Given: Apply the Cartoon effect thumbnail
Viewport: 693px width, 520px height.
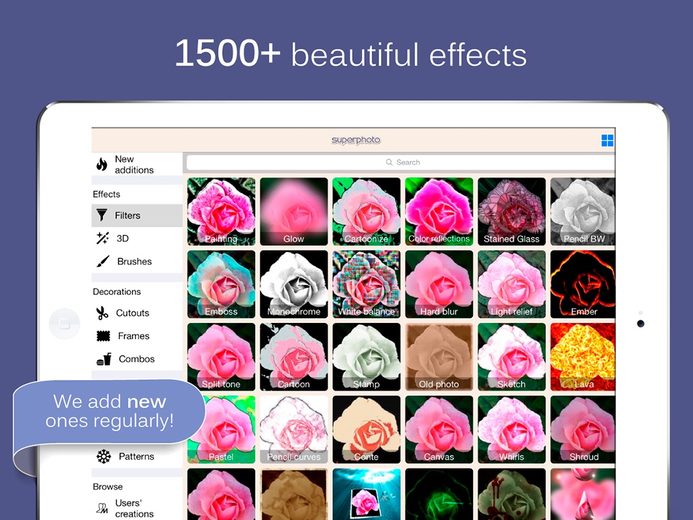Looking at the screenshot, I should click(294, 357).
